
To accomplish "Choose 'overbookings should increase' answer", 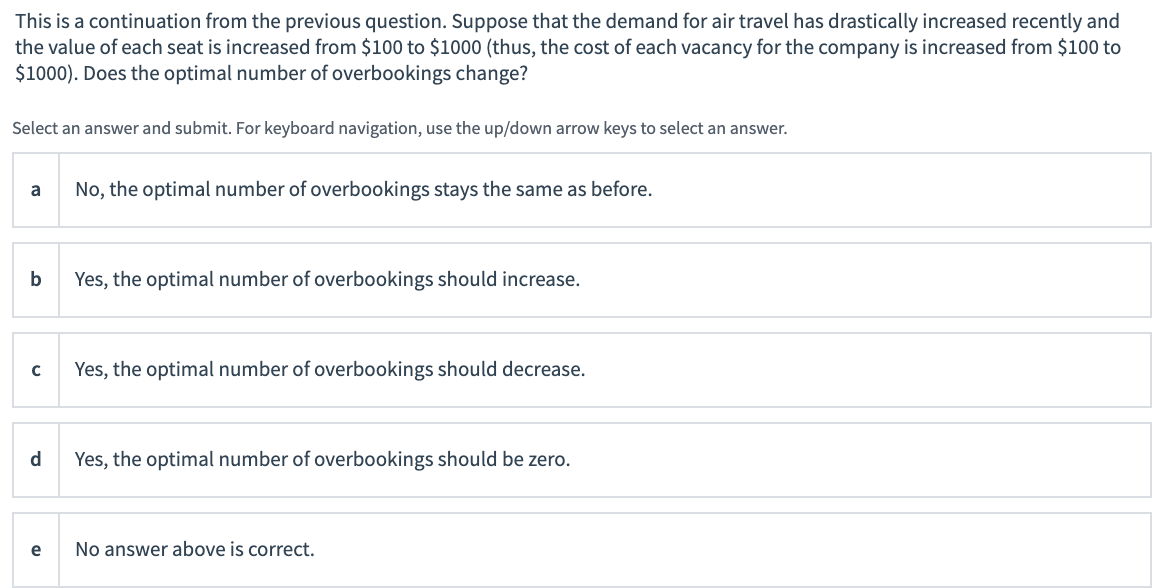I will pyautogui.click(x=327, y=280).
